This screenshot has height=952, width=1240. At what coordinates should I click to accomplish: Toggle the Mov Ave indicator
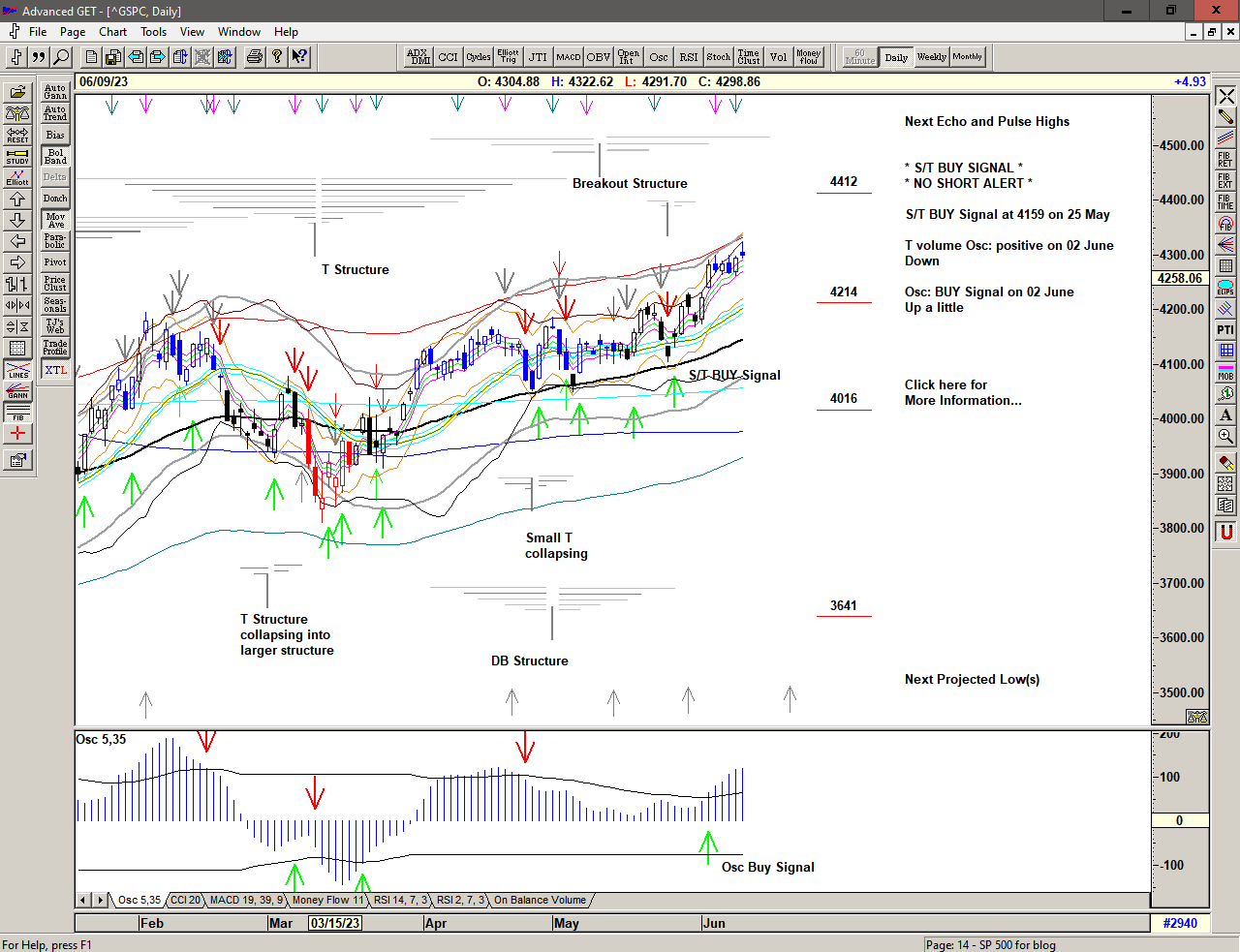click(55, 220)
